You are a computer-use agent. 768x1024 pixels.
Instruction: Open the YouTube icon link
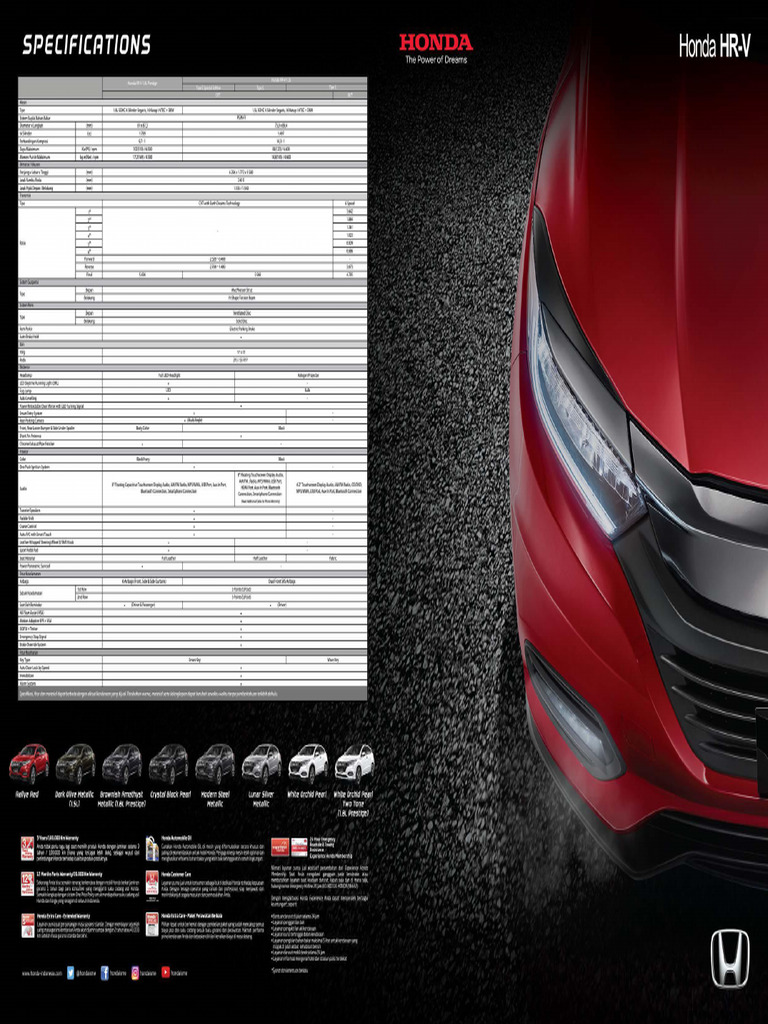click(165, 972)
